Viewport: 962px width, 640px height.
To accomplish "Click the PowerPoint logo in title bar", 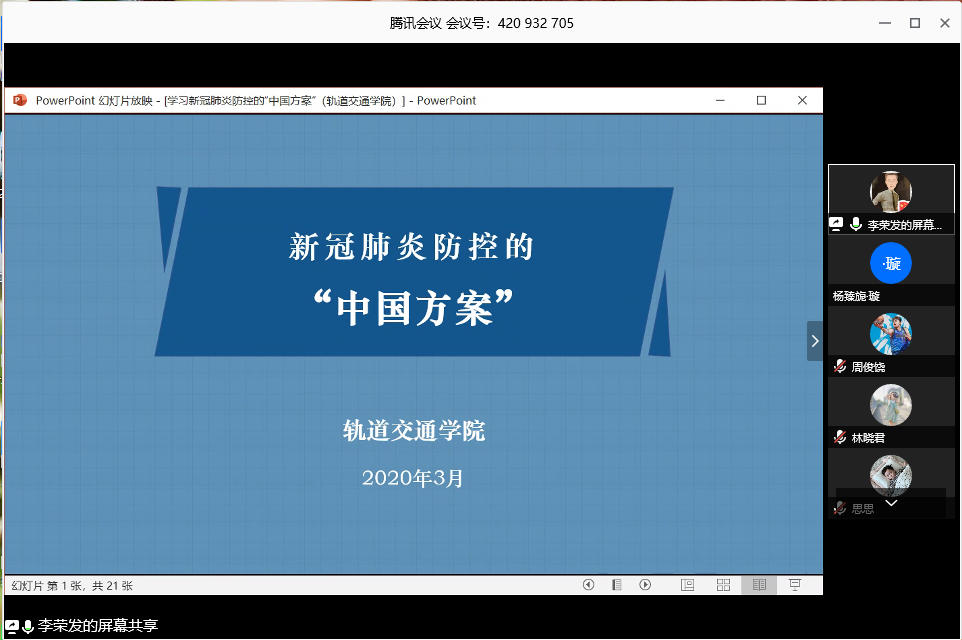I will pos(19,100).
